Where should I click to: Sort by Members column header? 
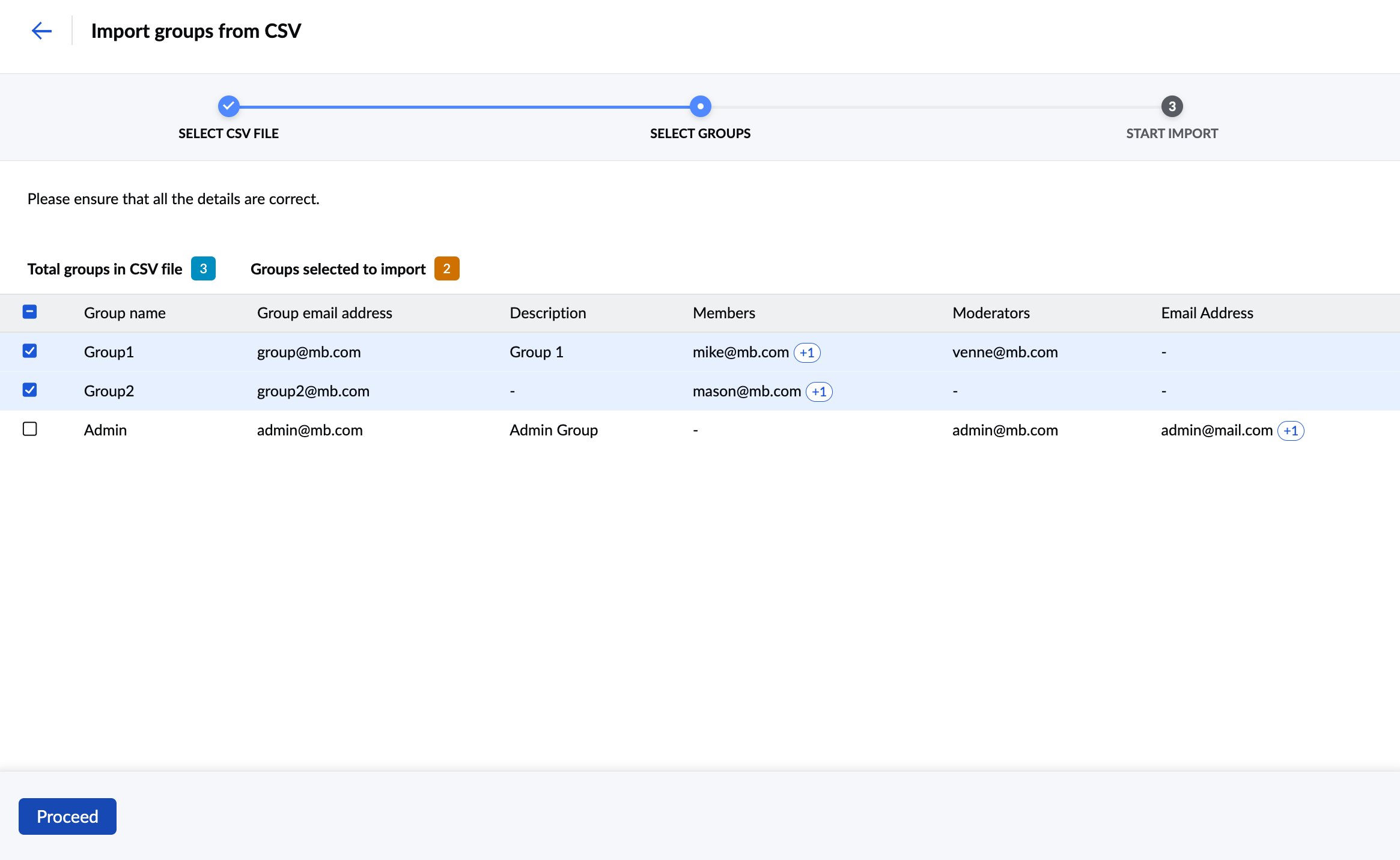point(725,312)
